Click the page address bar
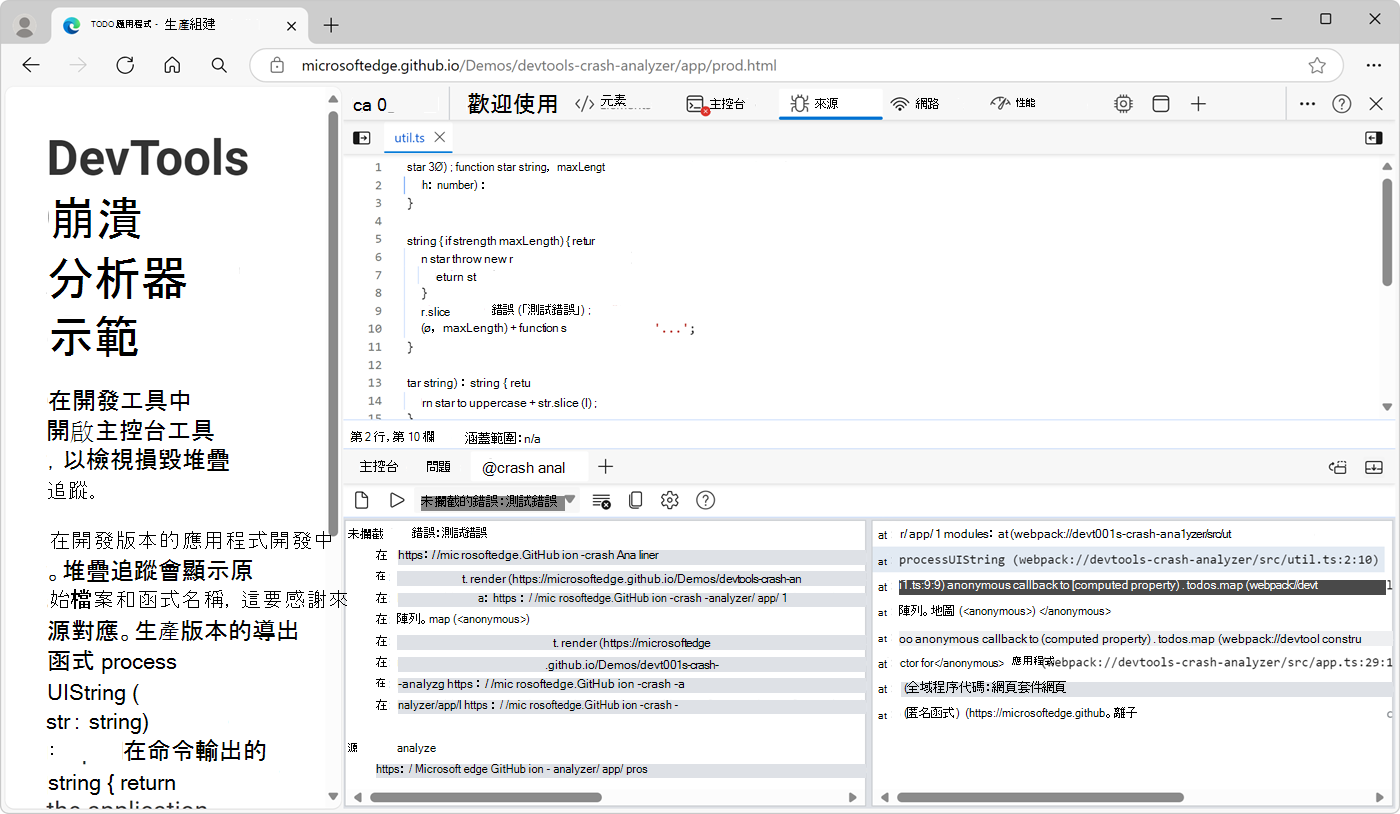This screenshot has height=814, width=1400. pyautogui.click(x=700, y=65)
